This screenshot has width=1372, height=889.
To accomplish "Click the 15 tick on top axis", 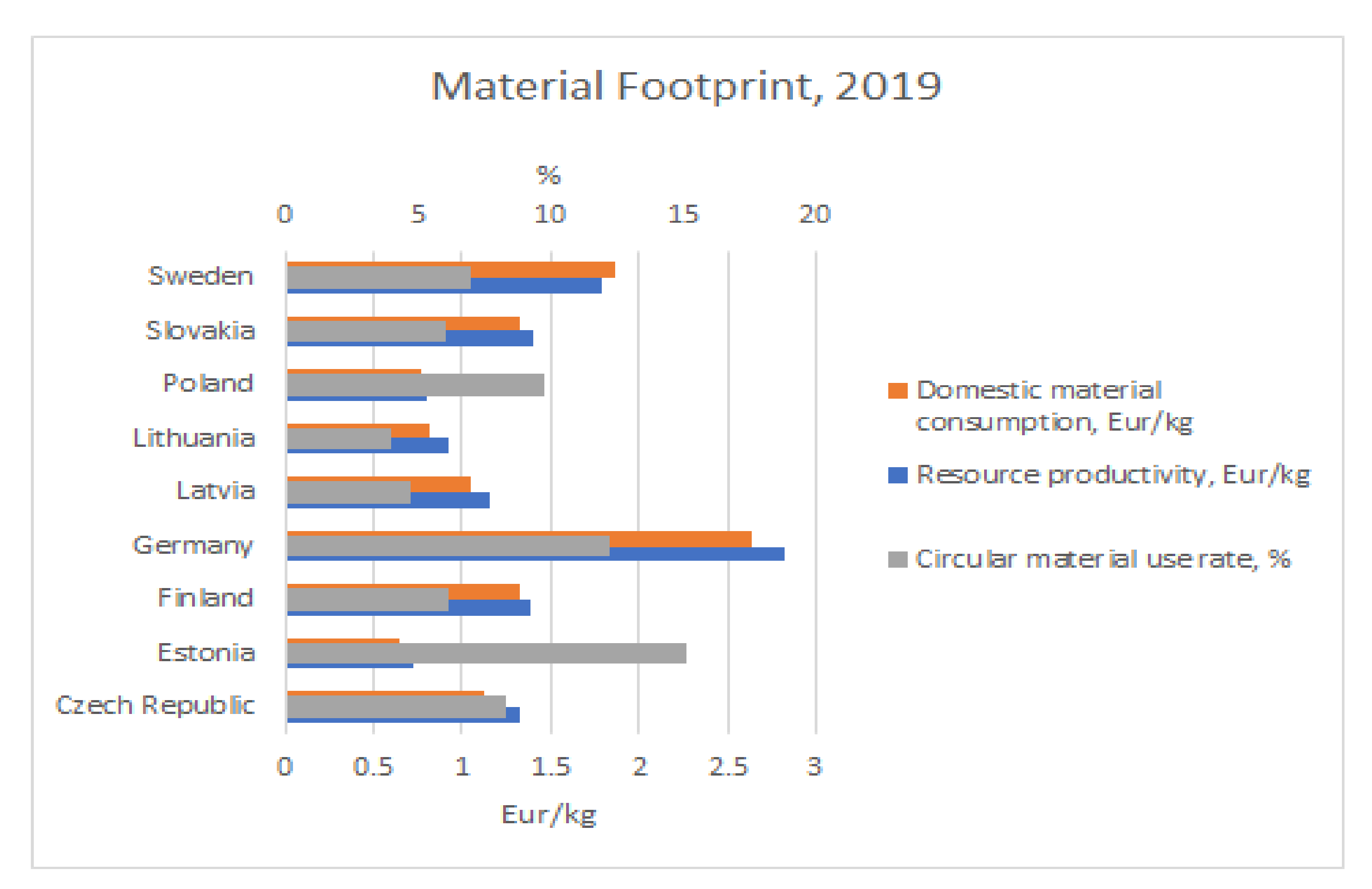I will [683, 214].
